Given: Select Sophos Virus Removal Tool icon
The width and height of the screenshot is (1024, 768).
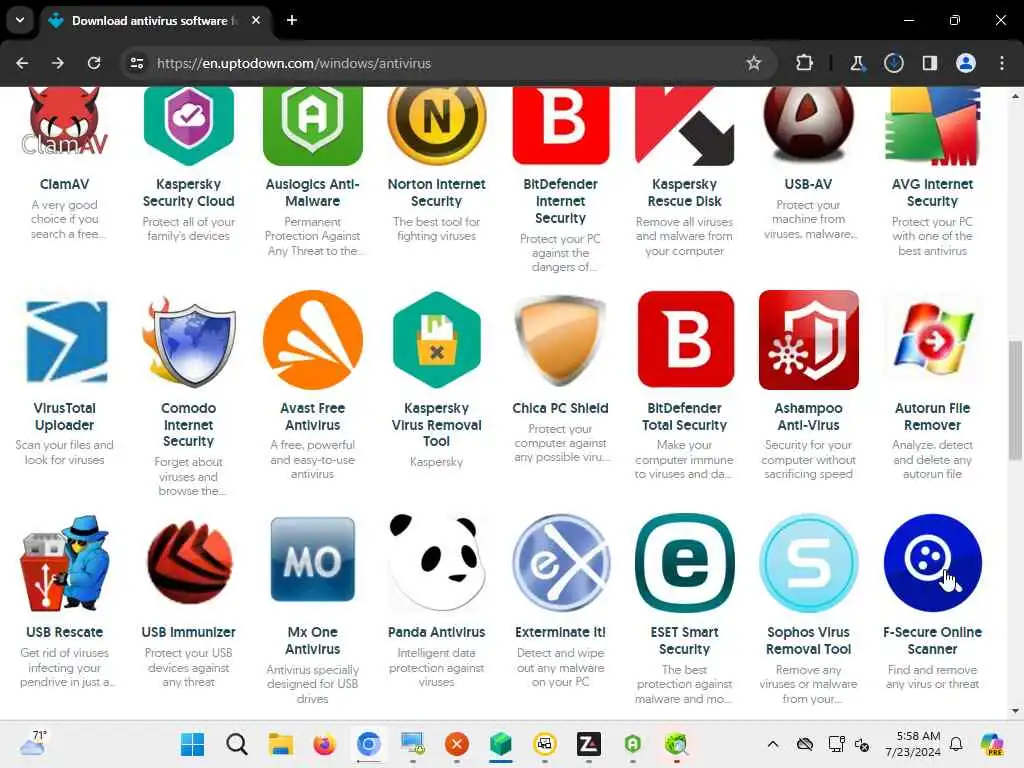Looking at the screenshot, I should [808, 563].
